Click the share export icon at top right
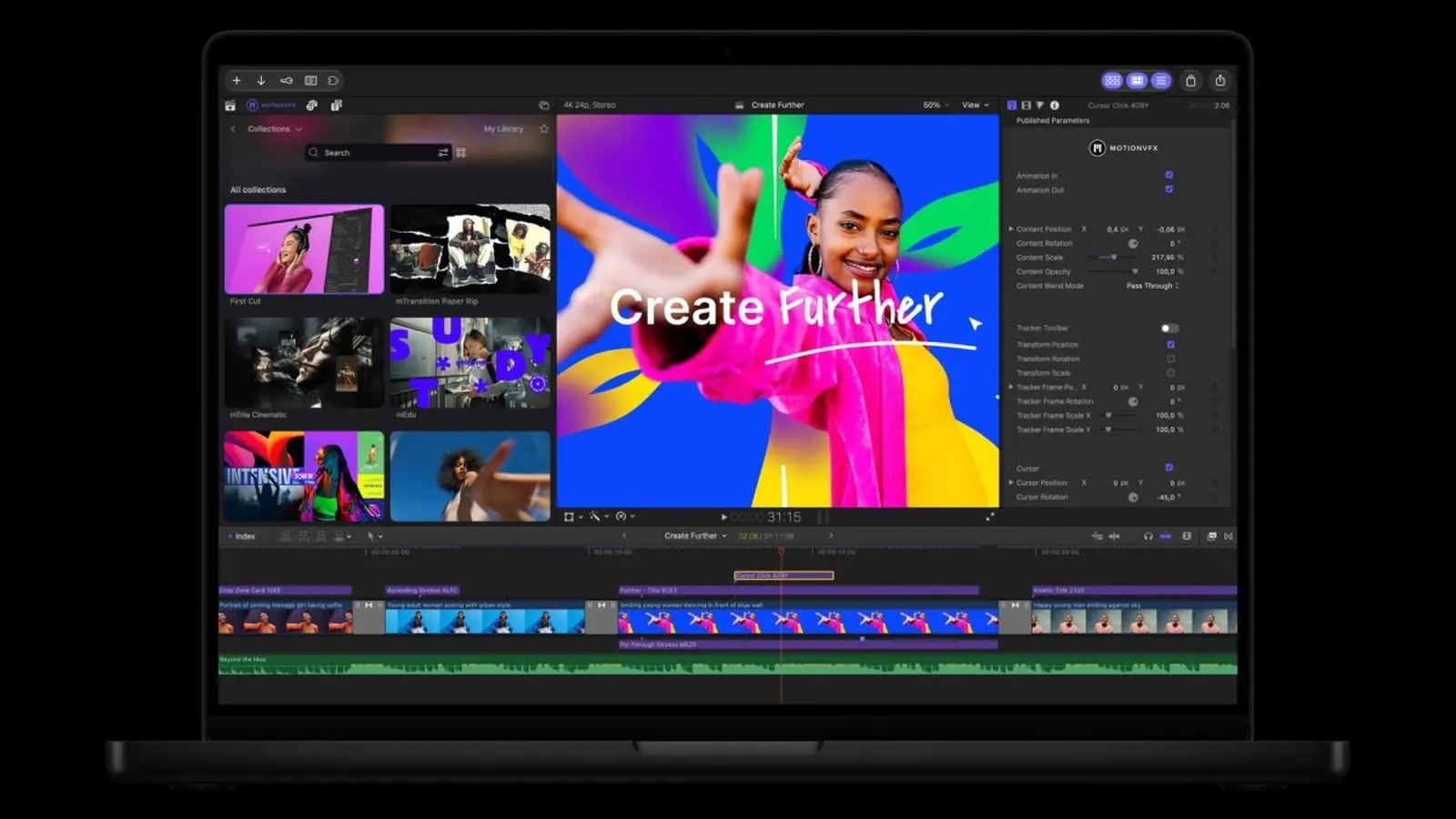Image resolution: width=1456 pixels, height=819 pixels. click(x=1220, y=81)
